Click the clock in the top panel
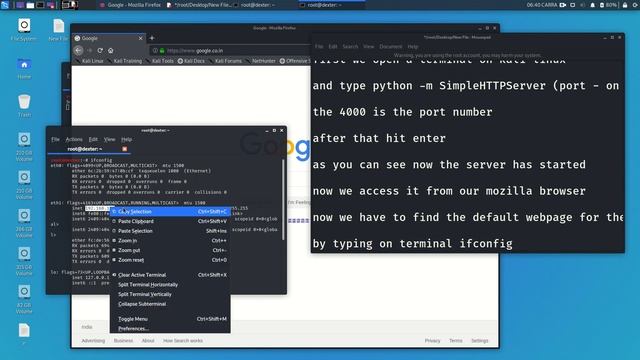The height and width of the screenshot is (360, 640). point(542,5)
